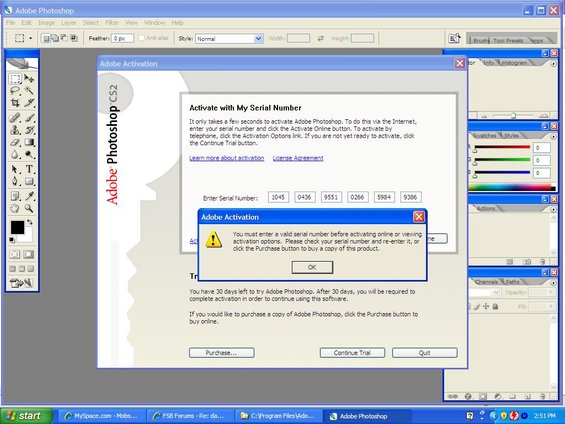Select the Rectangular Marquee tool in toolbox

pyautogui.click(x=15, y=79)
